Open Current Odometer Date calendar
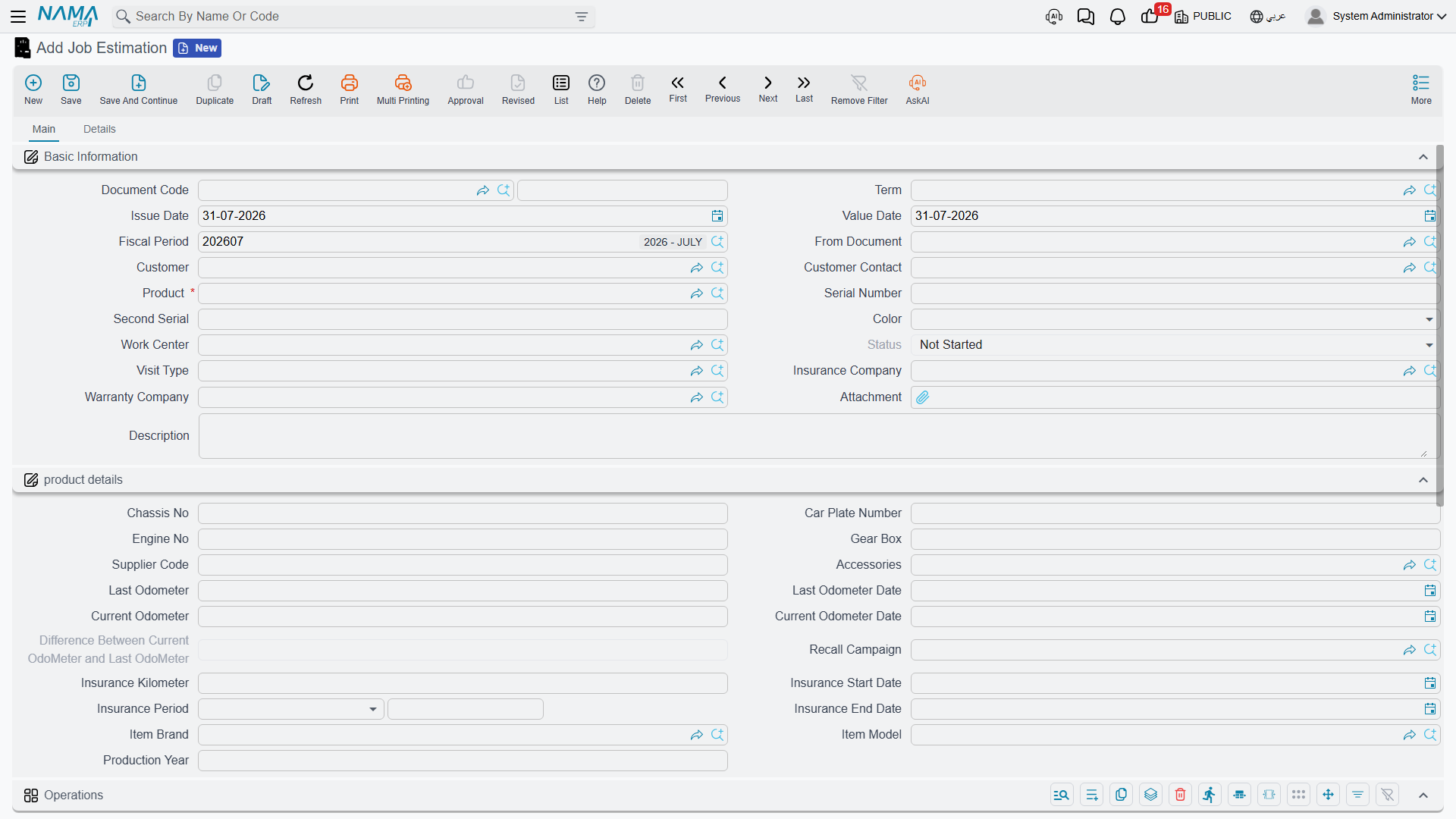The height and width of the screenshot is (819, 1456). 1430,617
